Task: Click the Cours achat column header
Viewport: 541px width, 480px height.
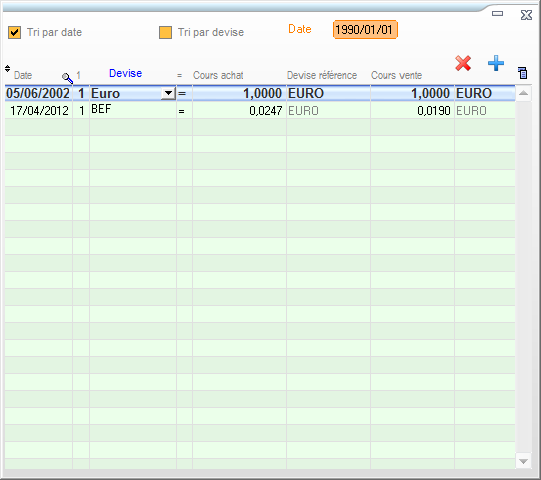Action: [x=218, y=75]
